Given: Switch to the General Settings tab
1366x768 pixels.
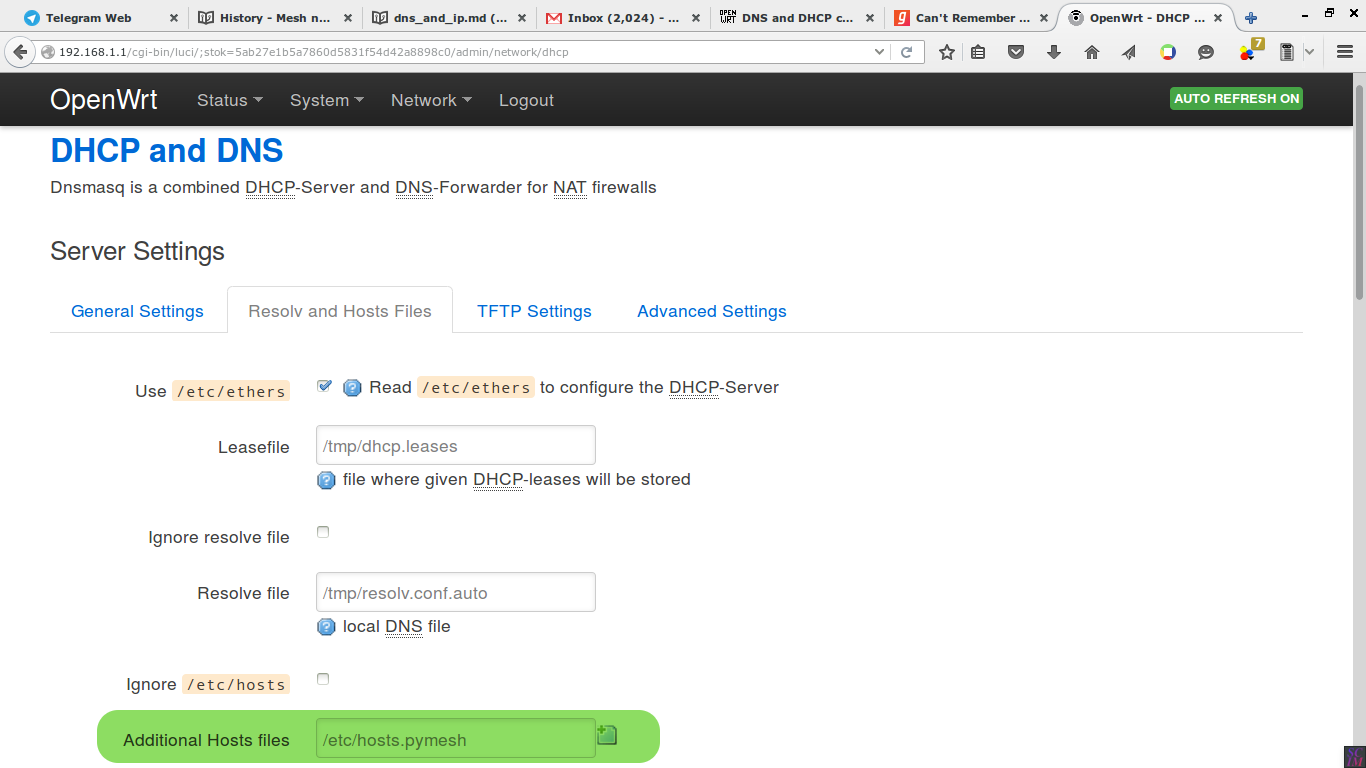Looking at the screenshot, I should [x=137, y=311].
